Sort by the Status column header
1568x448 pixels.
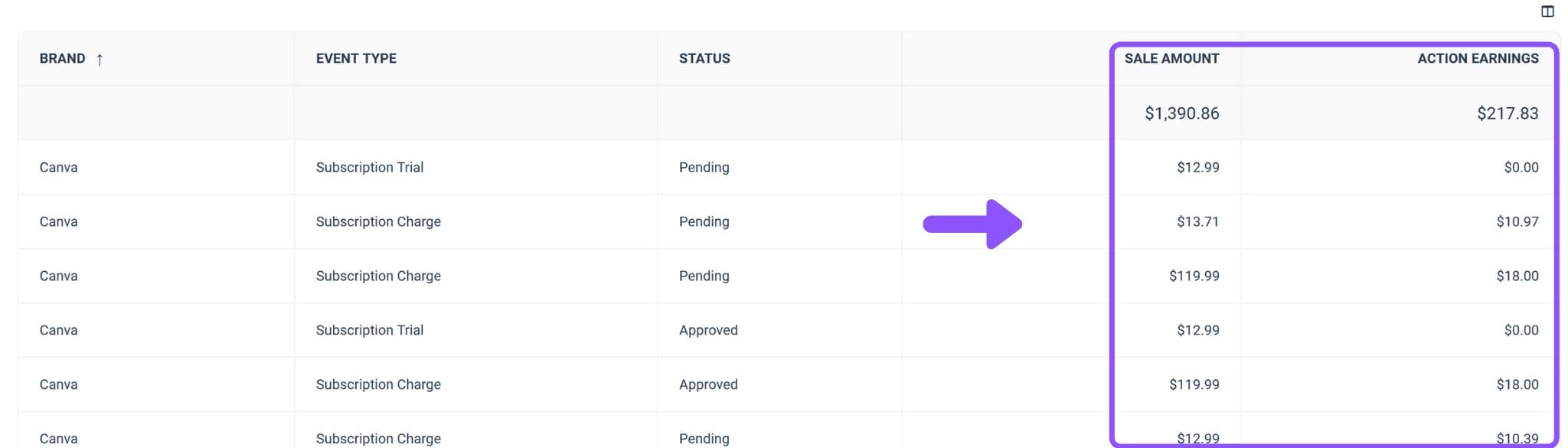tap(704, 58)
